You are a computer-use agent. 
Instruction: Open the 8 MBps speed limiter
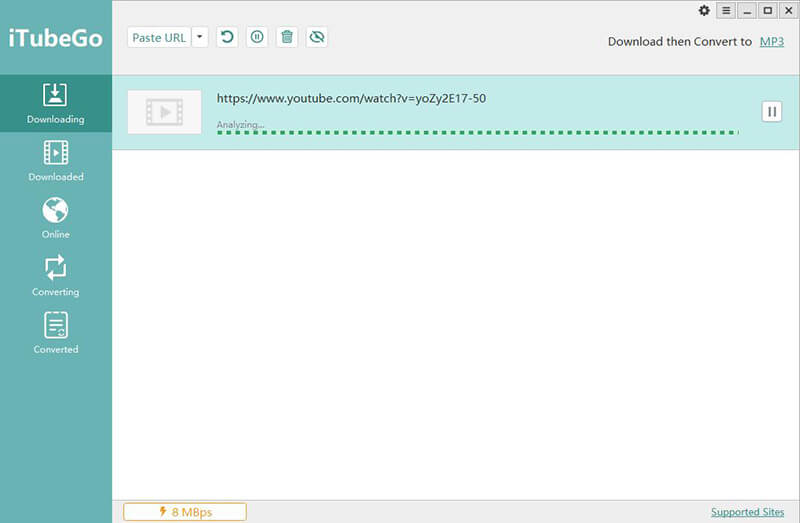click(185, 512)
